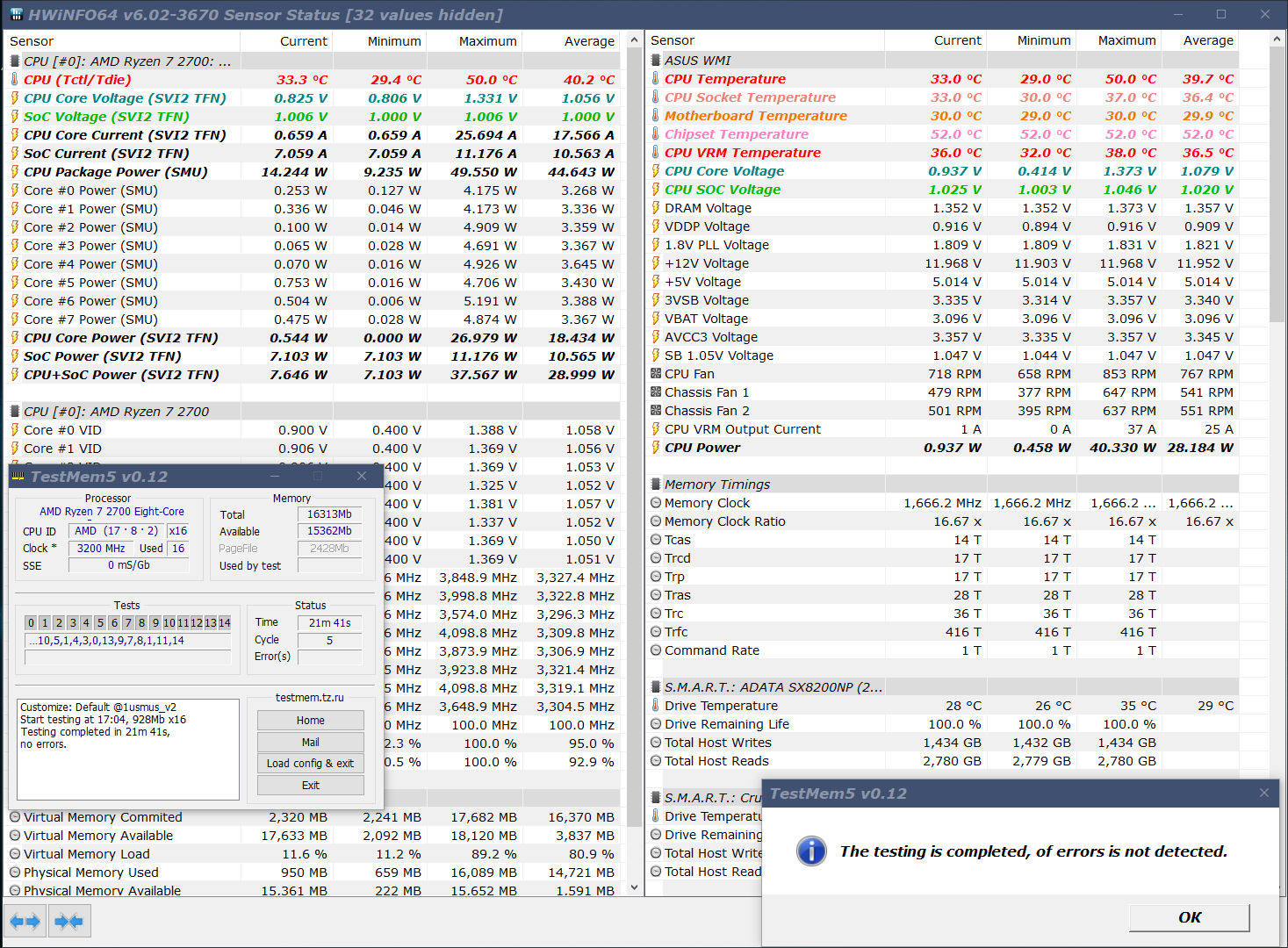Click the Home button in TestMem5
Viewport: 1288px width, 948px height.
click(311, 721)
